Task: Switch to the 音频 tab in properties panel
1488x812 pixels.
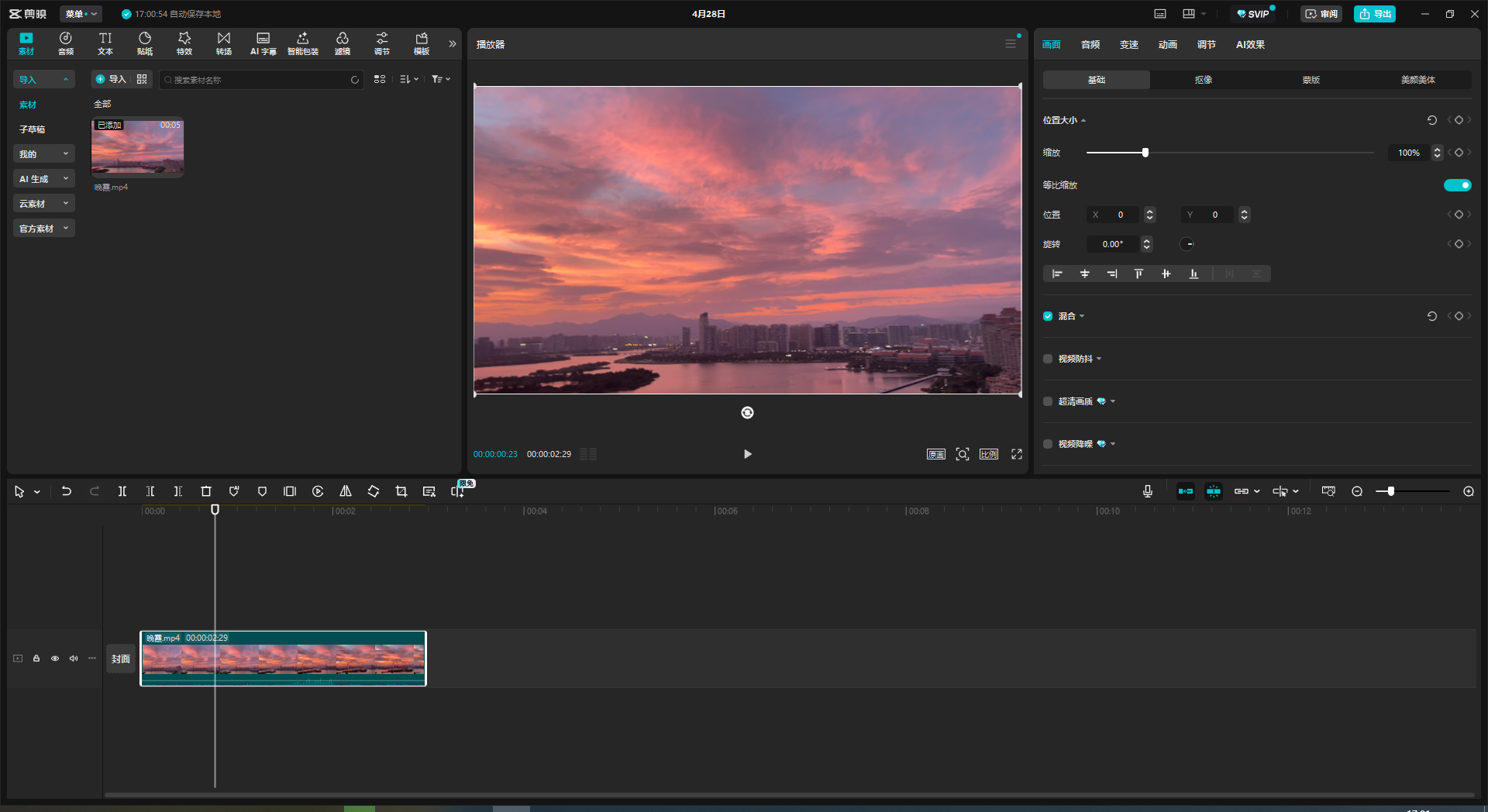Action: pyautogui.click(x=1090, y=45)
